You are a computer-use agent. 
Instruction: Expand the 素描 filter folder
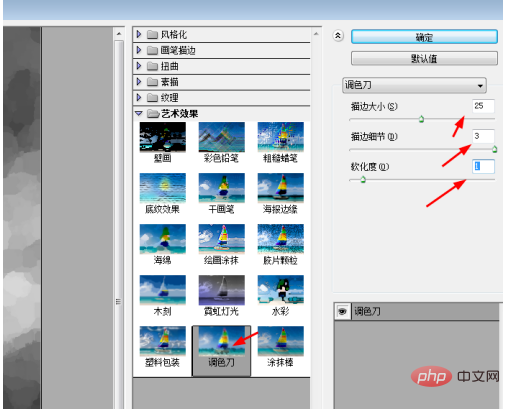pyautogui.click(x=139, y=82)
